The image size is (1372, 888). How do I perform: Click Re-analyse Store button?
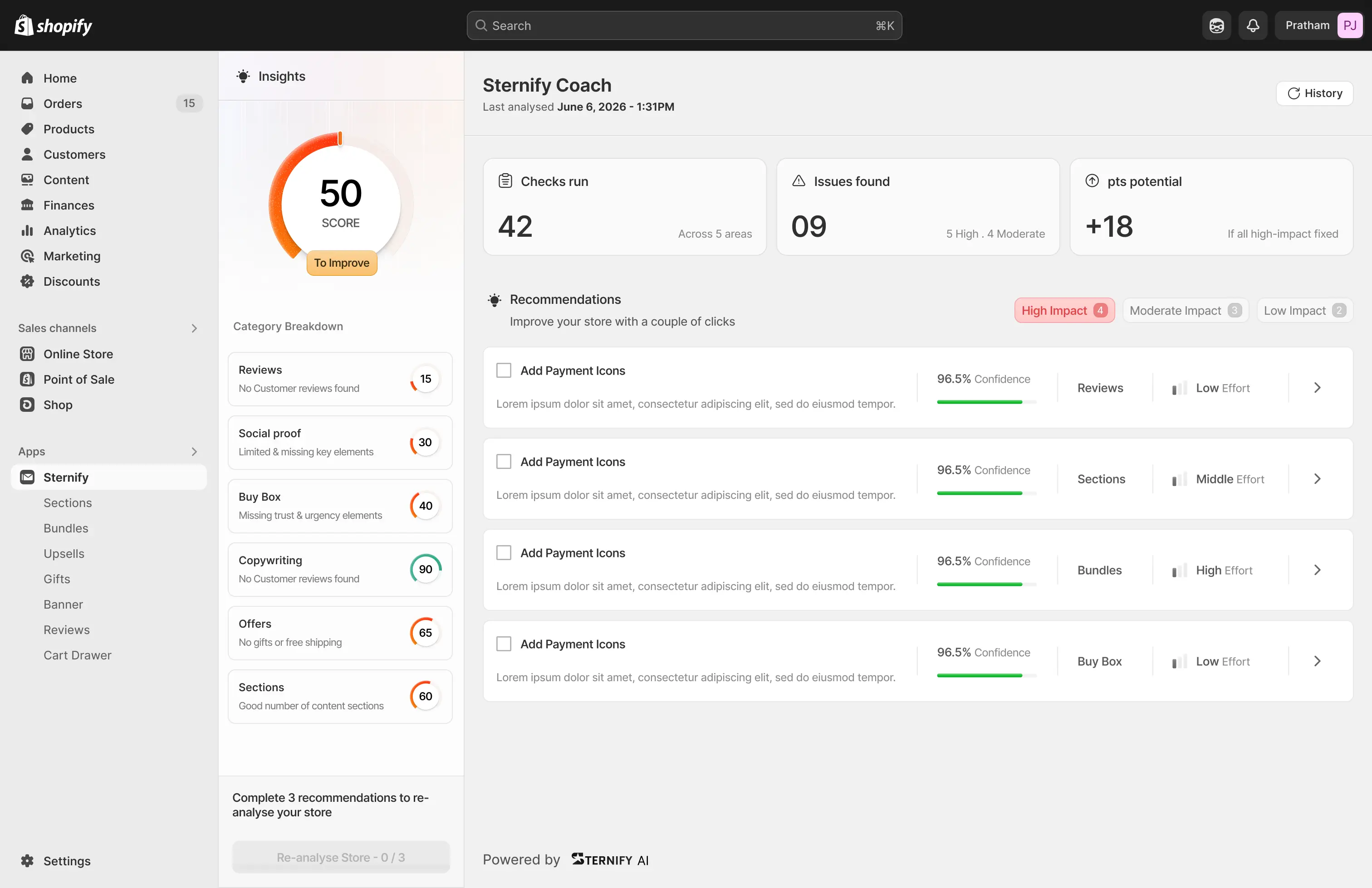click(x=341, y=856)
